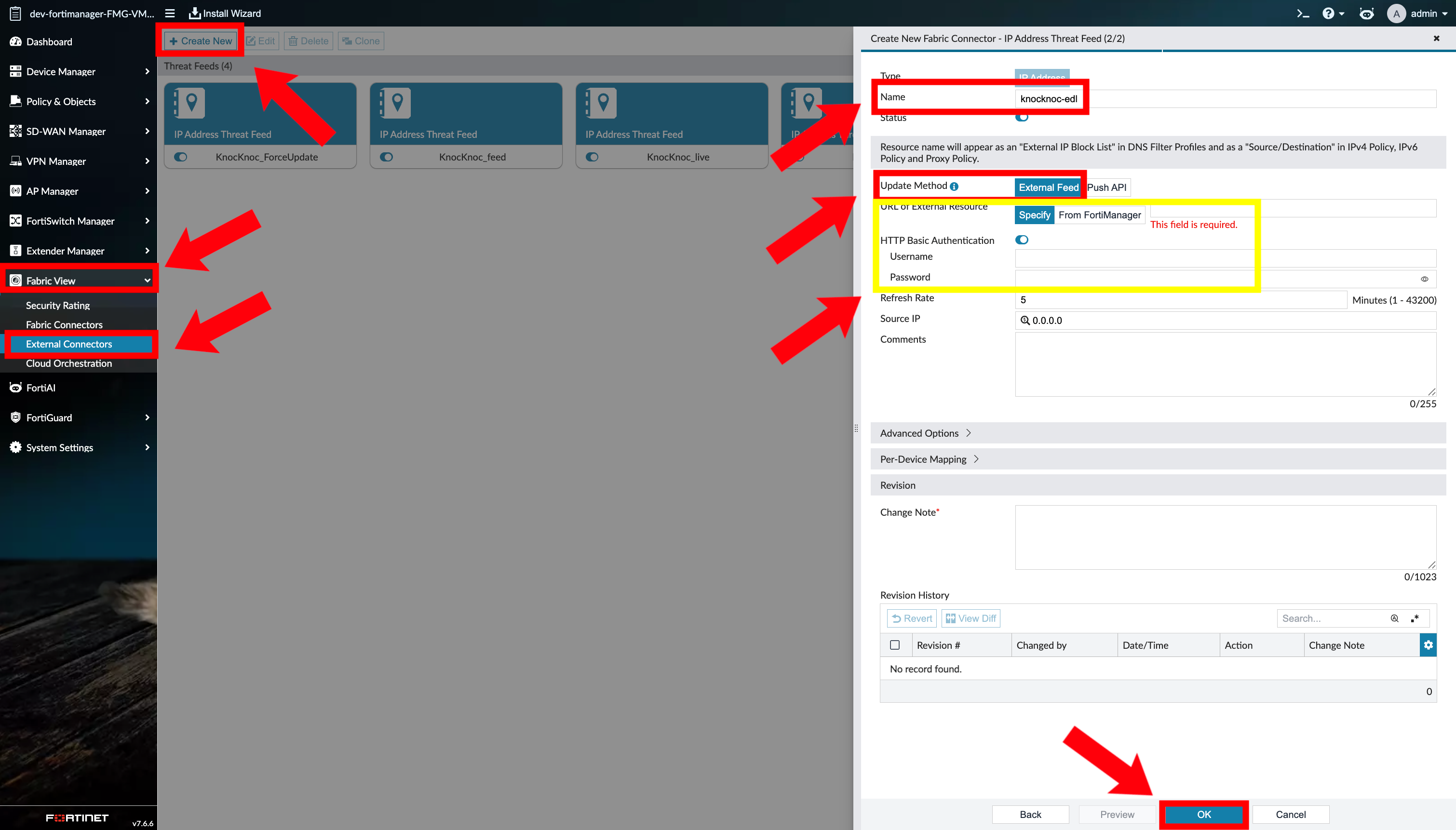Select the Push API update method
The width and height of the screenshot is (1456, 830).
pos(1106,187)
